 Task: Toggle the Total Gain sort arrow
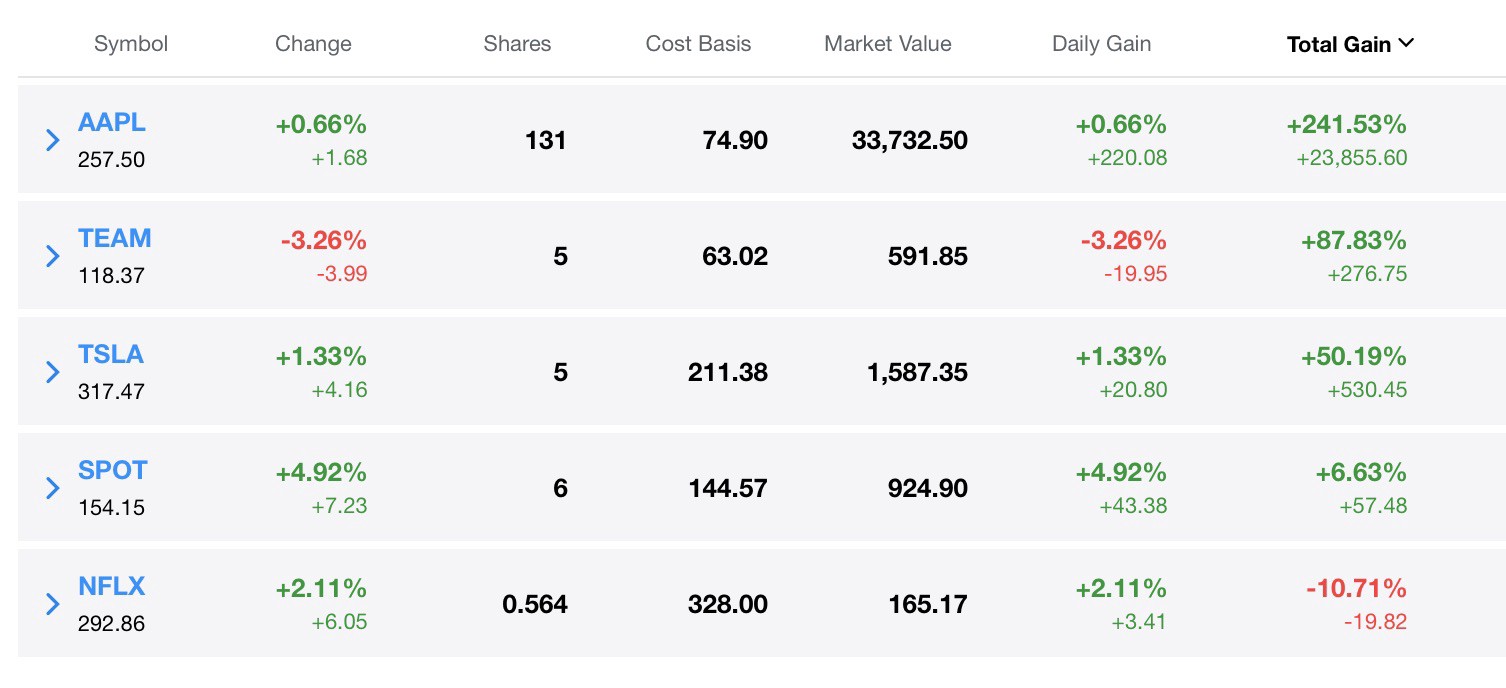(1406, 43)
